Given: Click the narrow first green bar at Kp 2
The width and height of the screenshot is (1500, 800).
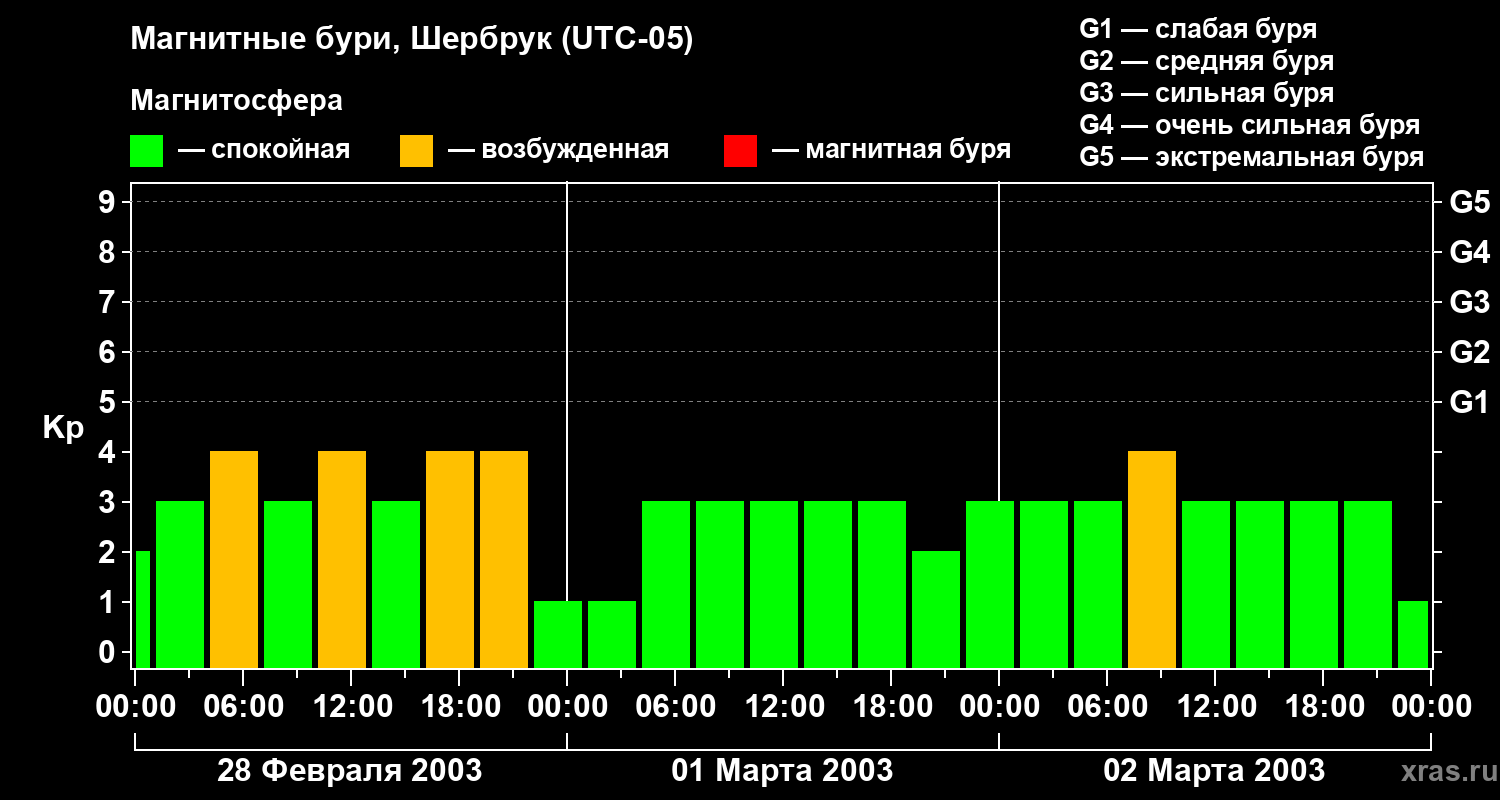Looking at the screenshot, I should pyautogui.click(x=142, y=609).
